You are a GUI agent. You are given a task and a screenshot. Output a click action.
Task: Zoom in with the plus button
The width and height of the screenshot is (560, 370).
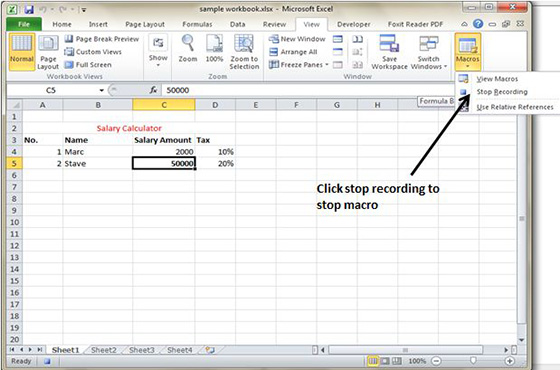tap(510, 361)
